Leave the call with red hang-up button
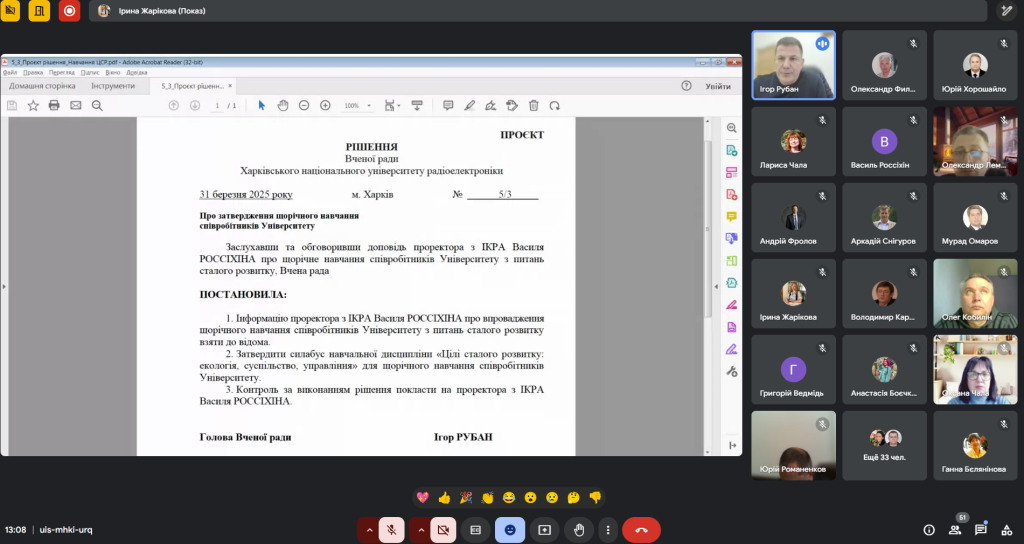 click(641, 529)
